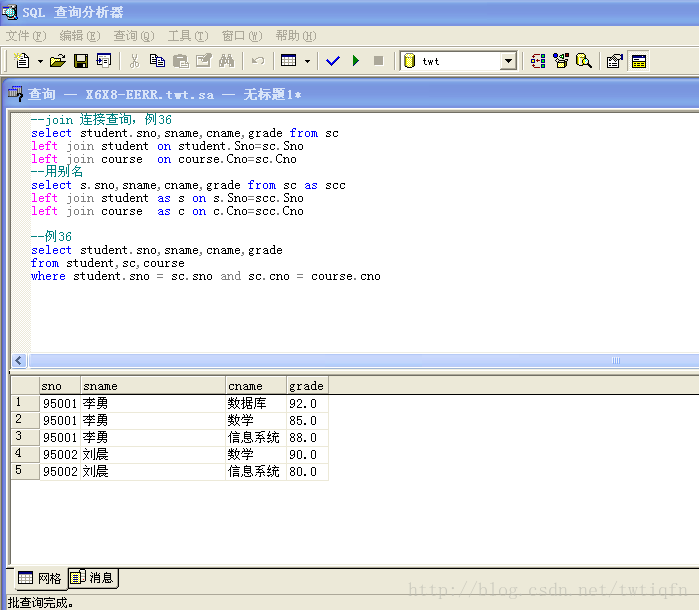Click the Object Search magnifier icon
This screenshot has width=699, height=610.
(x=584, y=61)
